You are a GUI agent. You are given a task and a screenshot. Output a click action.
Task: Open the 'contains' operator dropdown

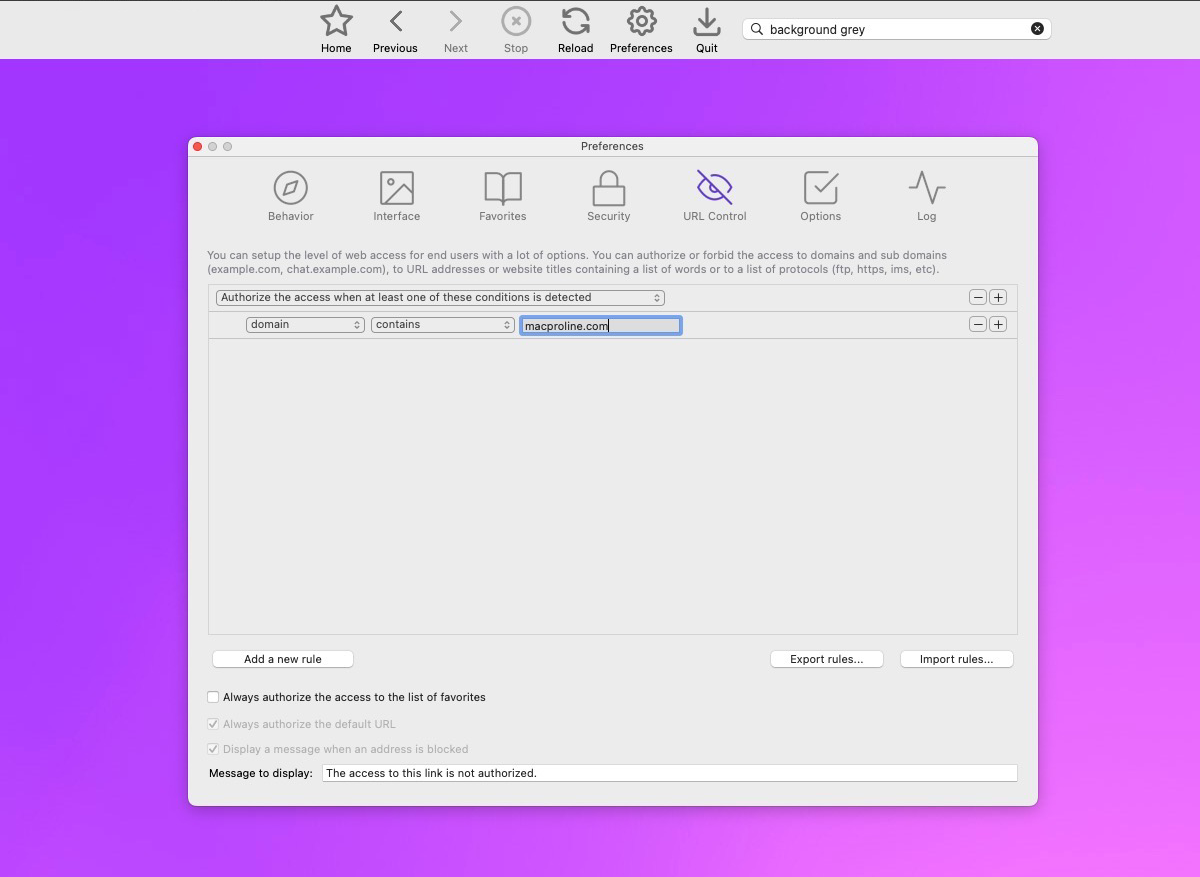click(x=443, y=325)
